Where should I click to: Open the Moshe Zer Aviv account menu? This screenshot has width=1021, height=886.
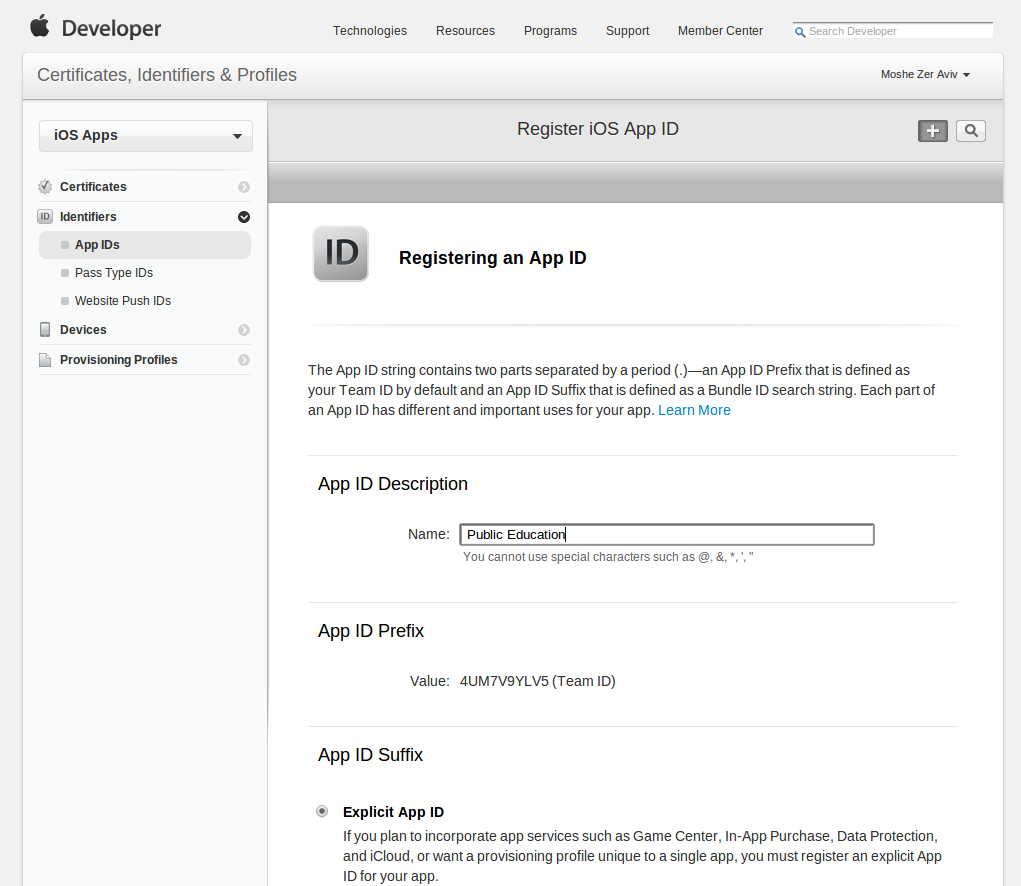coord(925,74)
